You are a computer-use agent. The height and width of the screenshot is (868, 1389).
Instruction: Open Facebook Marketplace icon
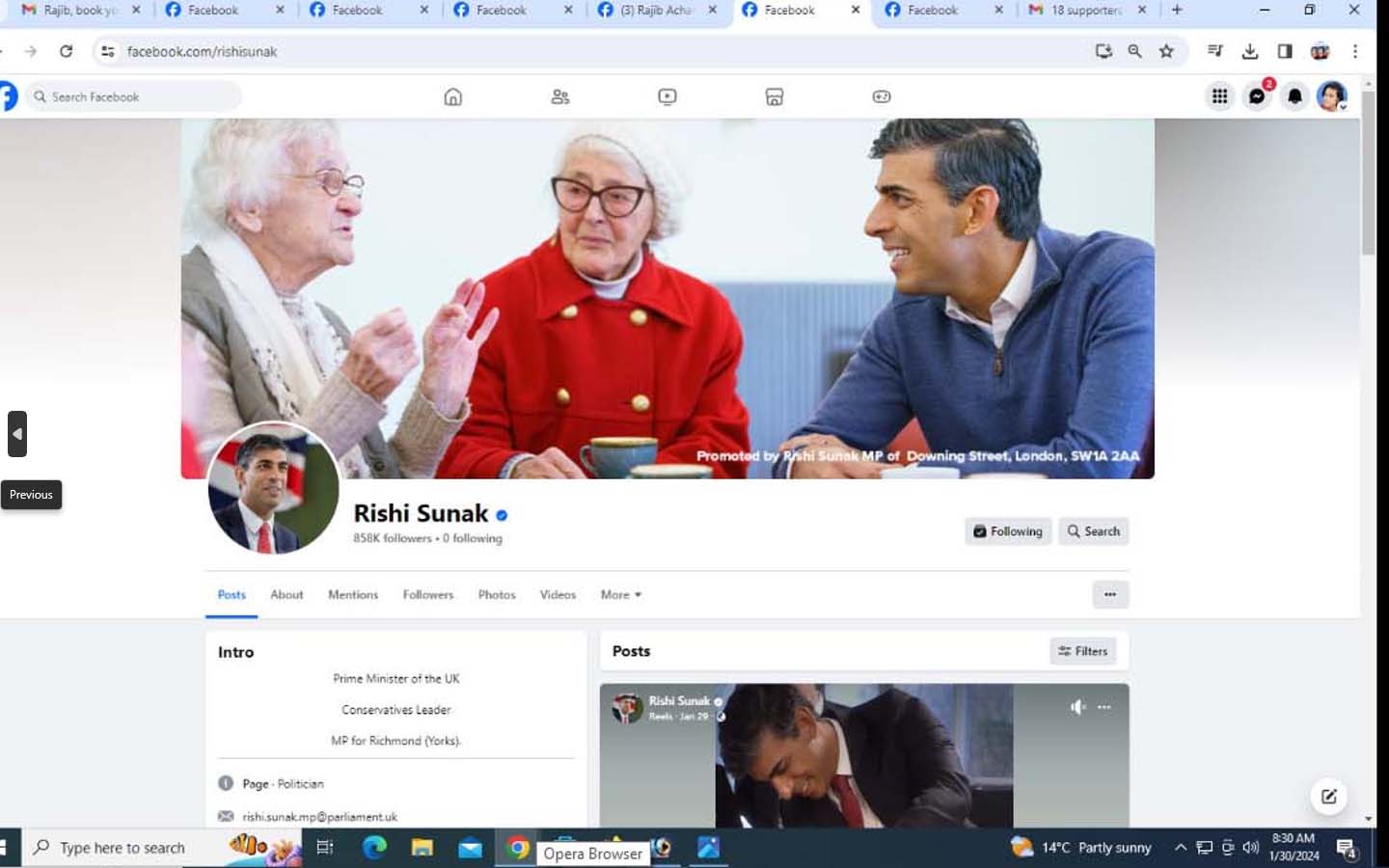point(775,96)
